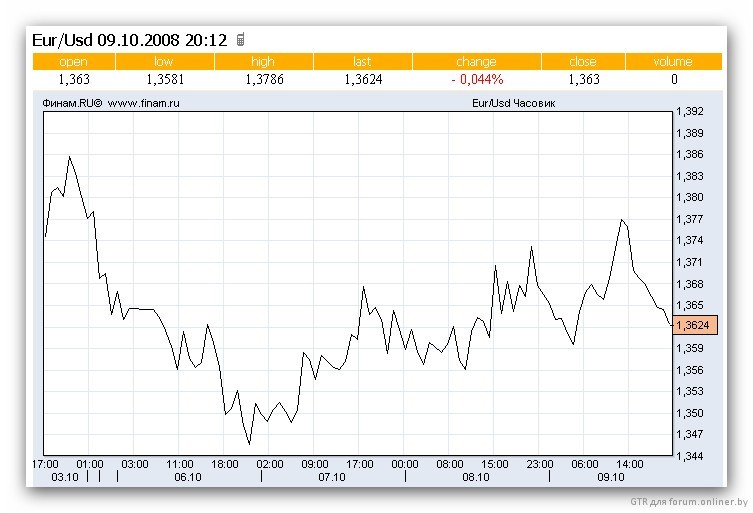Click the mobile phone icon beside the title
753x513 pixels.
click(x=241, y=39)
